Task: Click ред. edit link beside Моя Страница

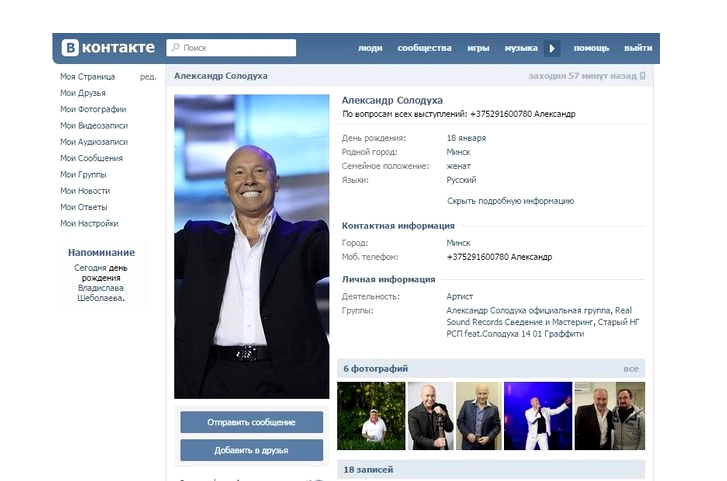Action: [x=148, y=77]
